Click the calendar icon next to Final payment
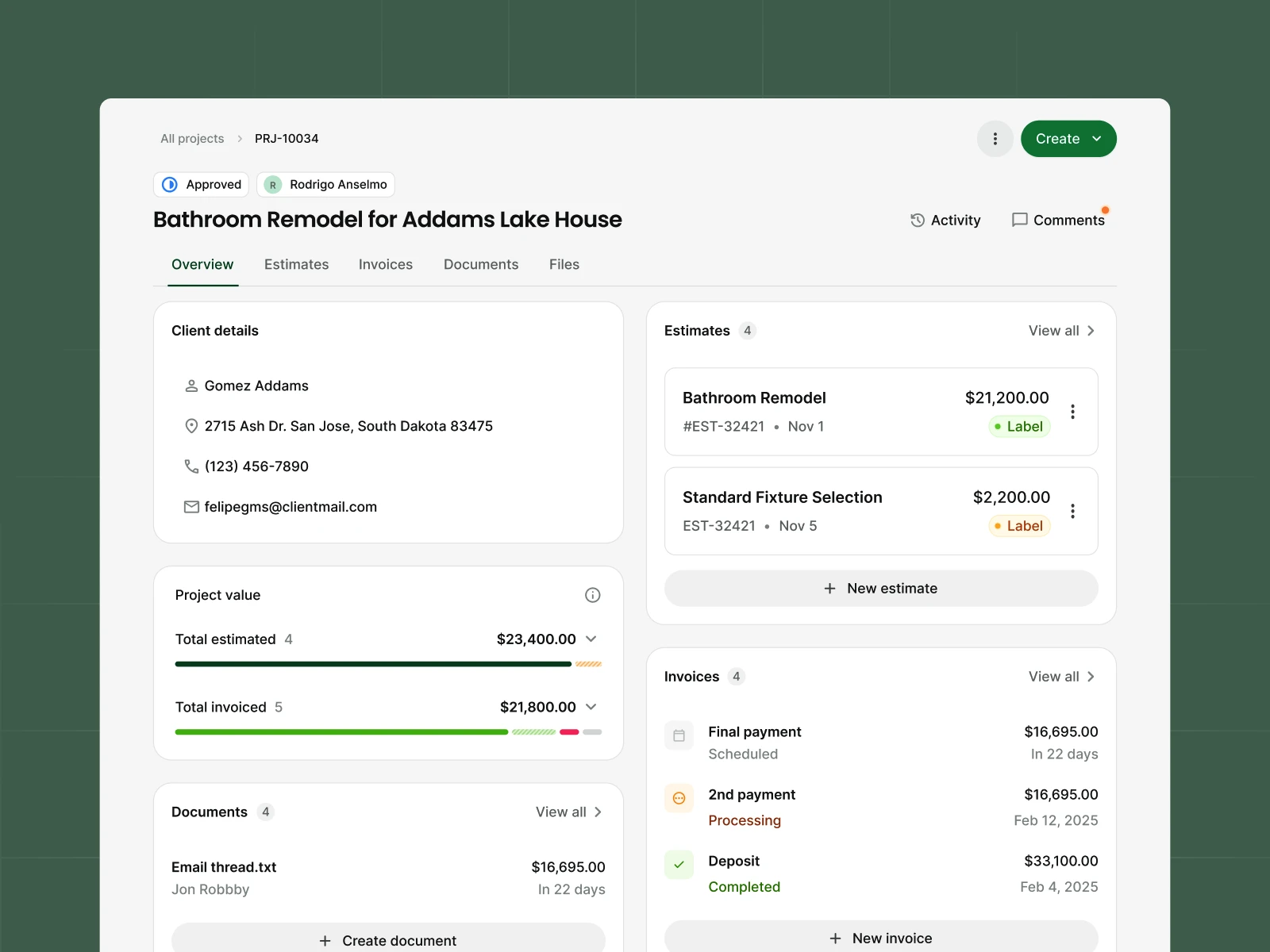The height and width of the screenshot is (952, 1270). pos(679,735)
